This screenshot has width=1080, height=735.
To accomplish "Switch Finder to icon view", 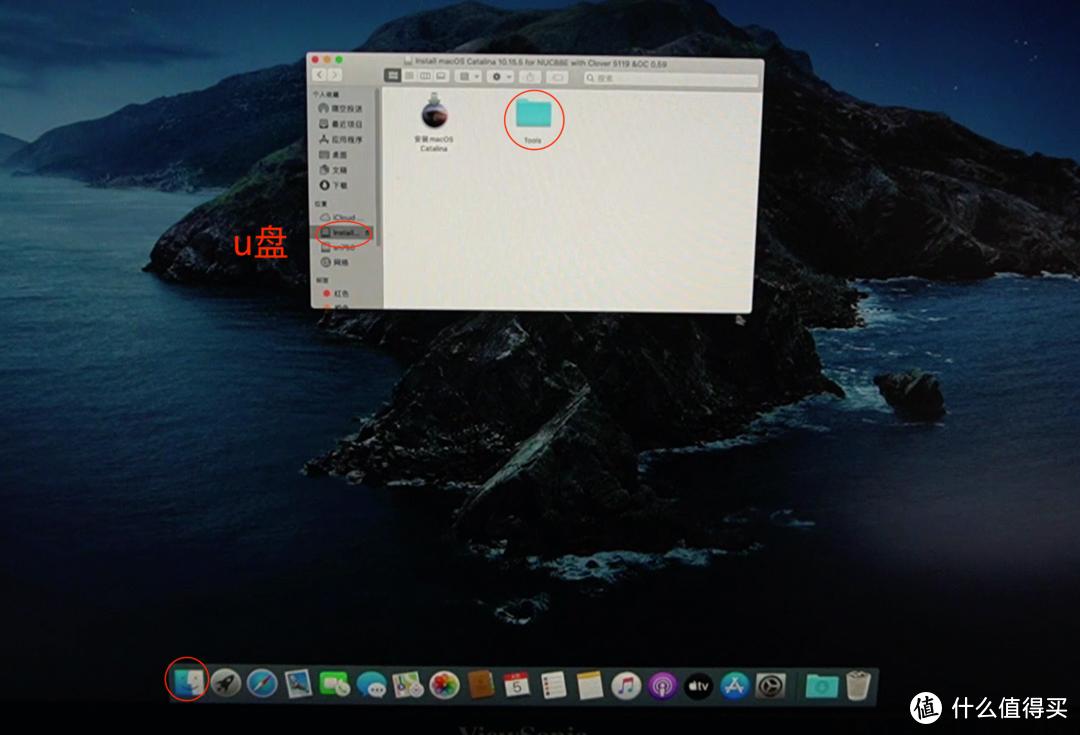I will pos(393,76).
